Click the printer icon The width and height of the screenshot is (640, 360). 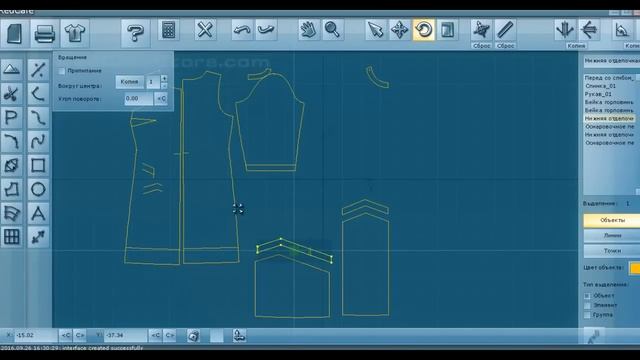click(44, 33)
